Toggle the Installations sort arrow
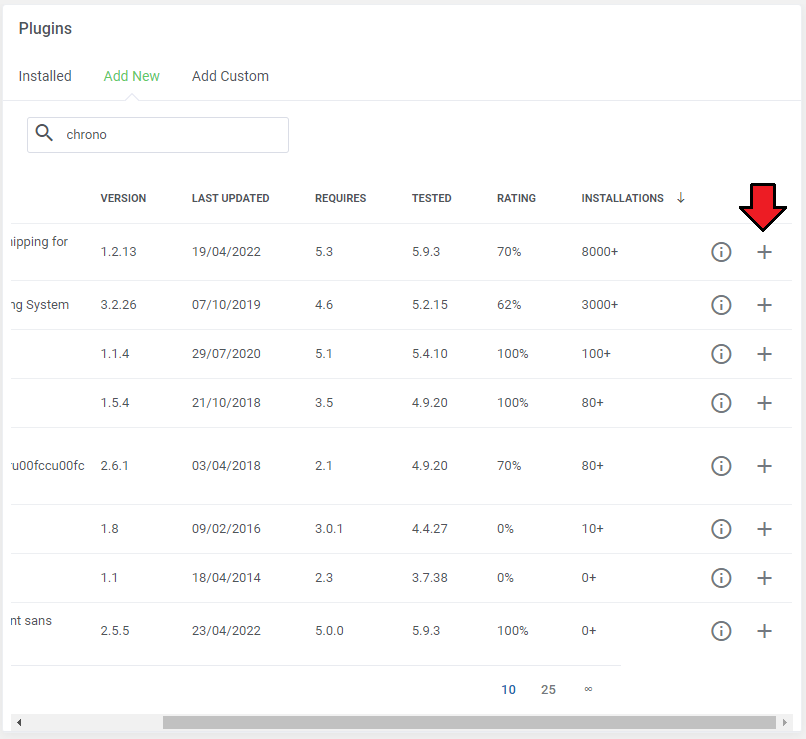Screen dimensions: 806x739 coord(681,198)
